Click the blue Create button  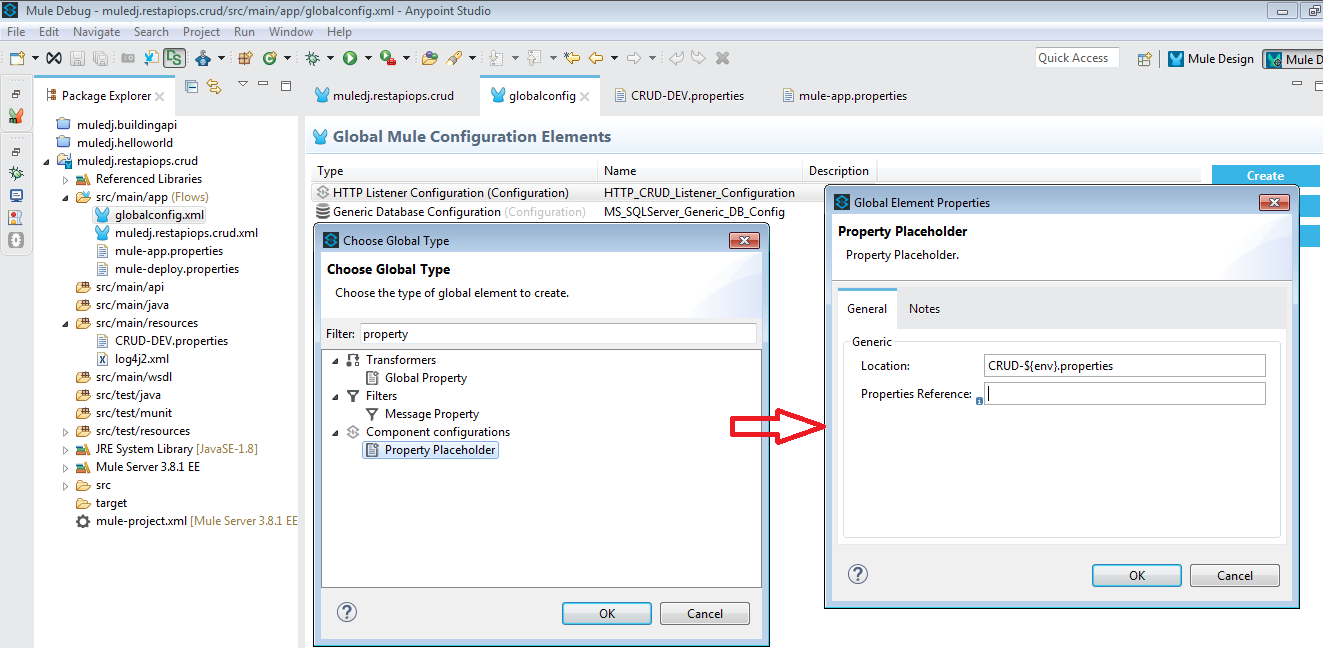click(x=1265, y=174)
